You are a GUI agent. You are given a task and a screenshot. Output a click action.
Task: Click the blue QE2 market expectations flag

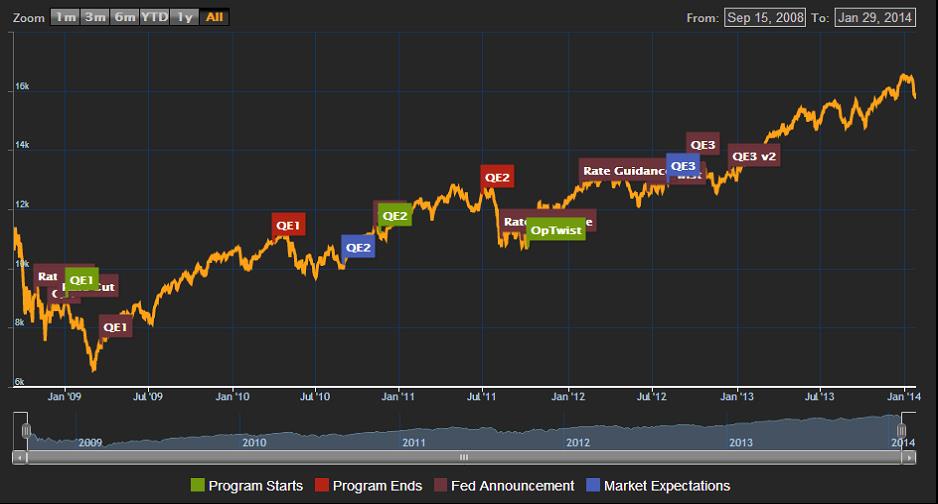[x=358, y=247]
